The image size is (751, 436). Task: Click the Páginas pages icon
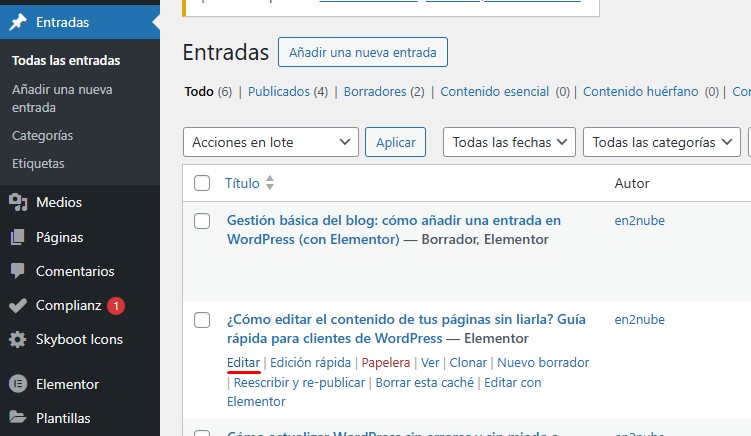tap(18, 237)
